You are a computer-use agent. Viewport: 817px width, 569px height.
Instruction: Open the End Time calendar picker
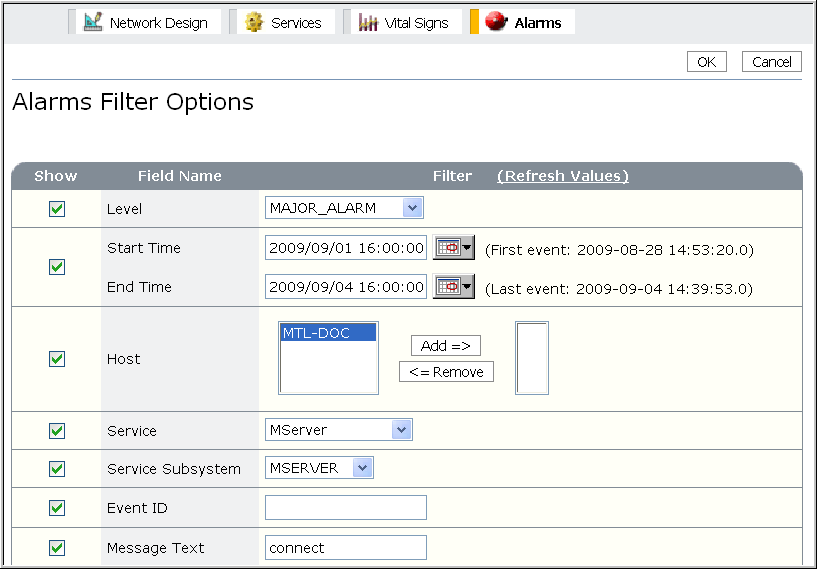(453, 287)
